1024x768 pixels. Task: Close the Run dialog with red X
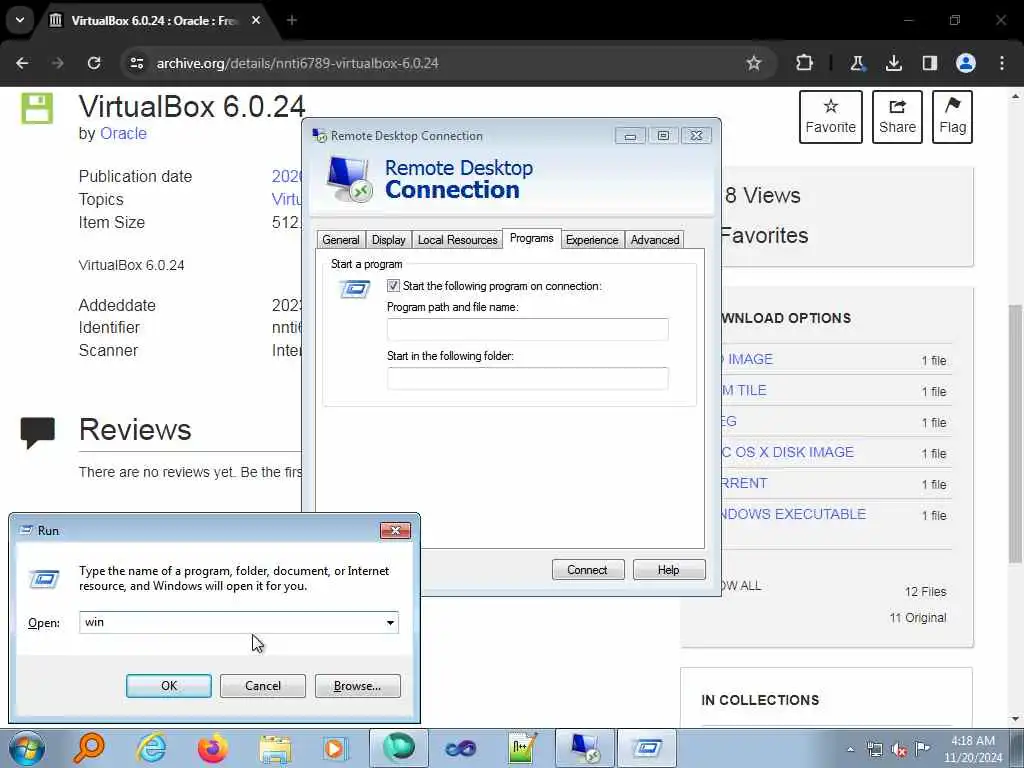[395, 530]
